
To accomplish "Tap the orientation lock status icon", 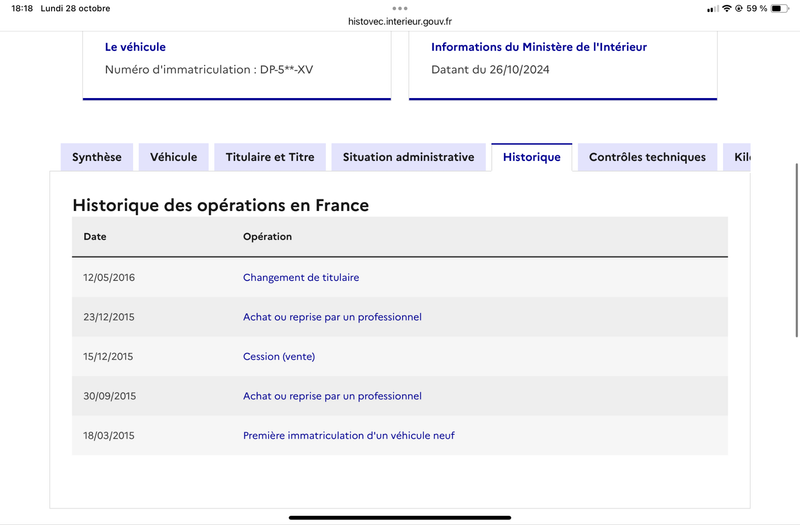I will [738, 8].
